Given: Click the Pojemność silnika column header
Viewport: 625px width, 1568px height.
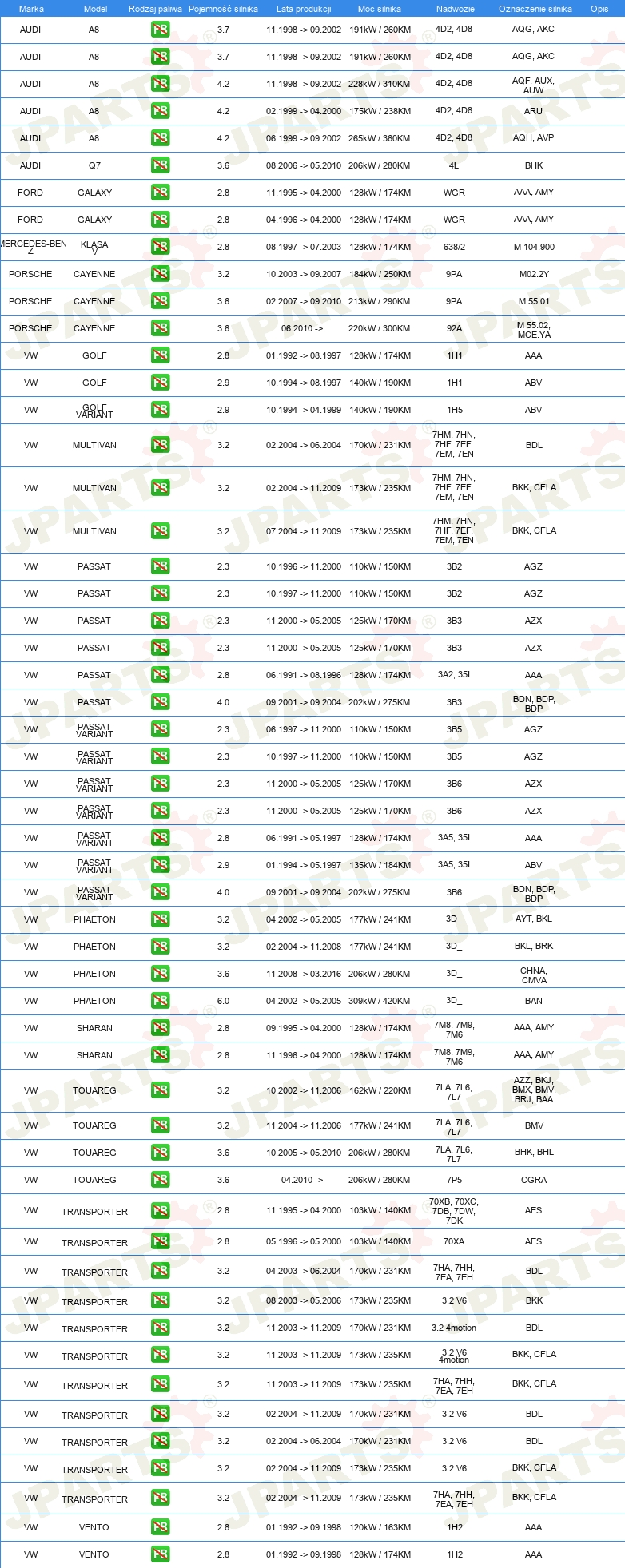Looking at the screenshot, I should point(223,9).
